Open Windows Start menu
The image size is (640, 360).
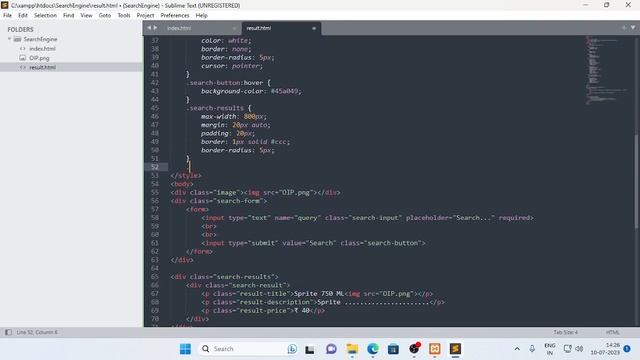coord(185,349)
